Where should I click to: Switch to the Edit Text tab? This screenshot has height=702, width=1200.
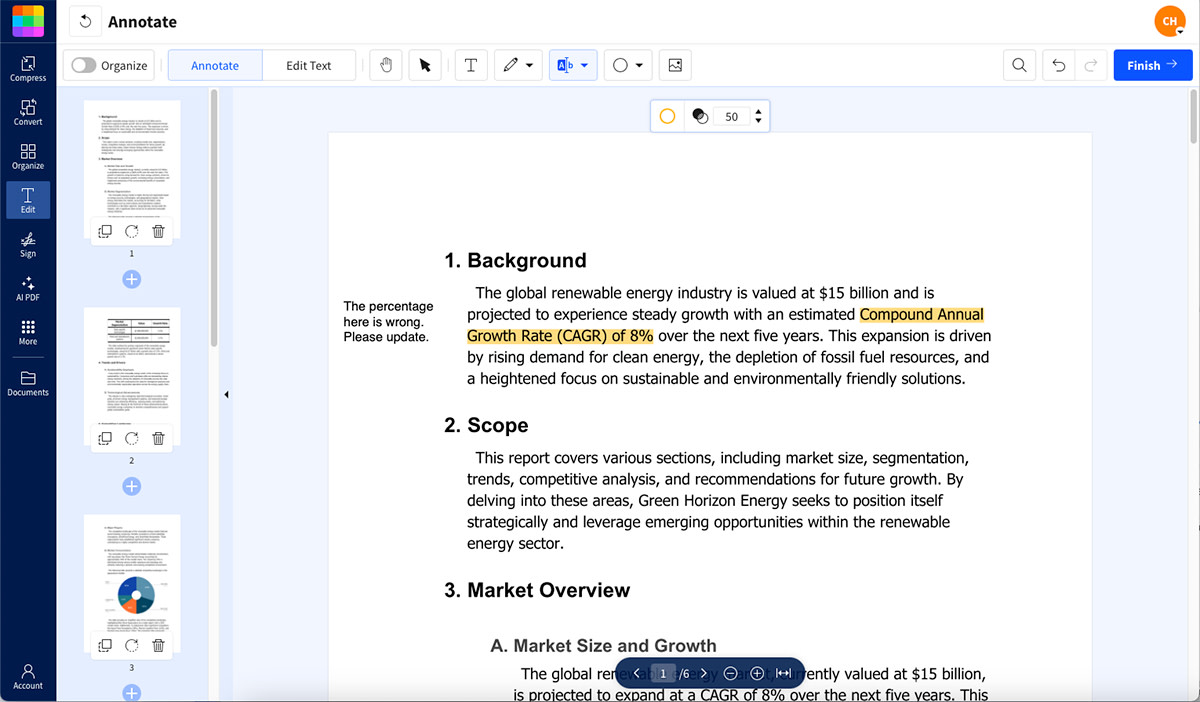(308, 64)
